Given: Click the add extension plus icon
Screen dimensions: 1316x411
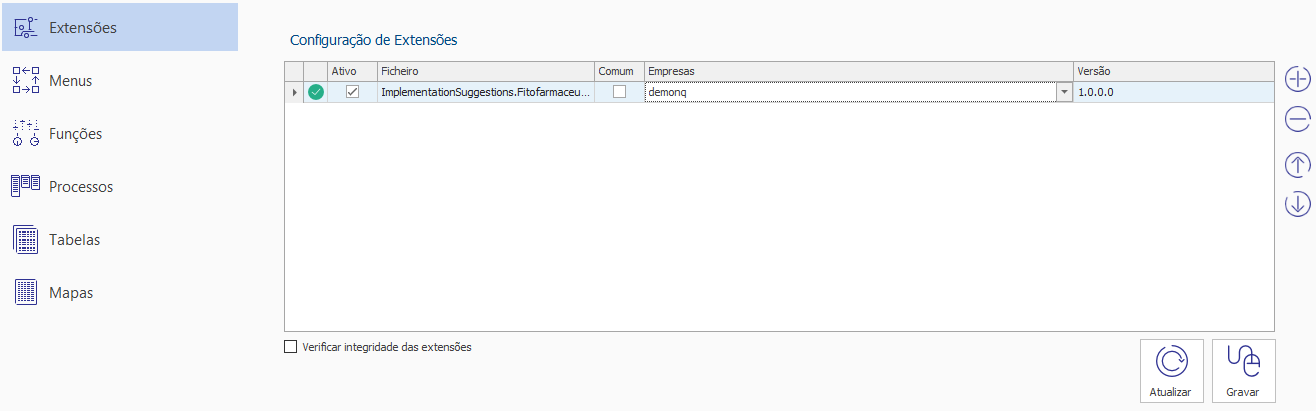Looking at the screenshot, I should [1297, 78].
